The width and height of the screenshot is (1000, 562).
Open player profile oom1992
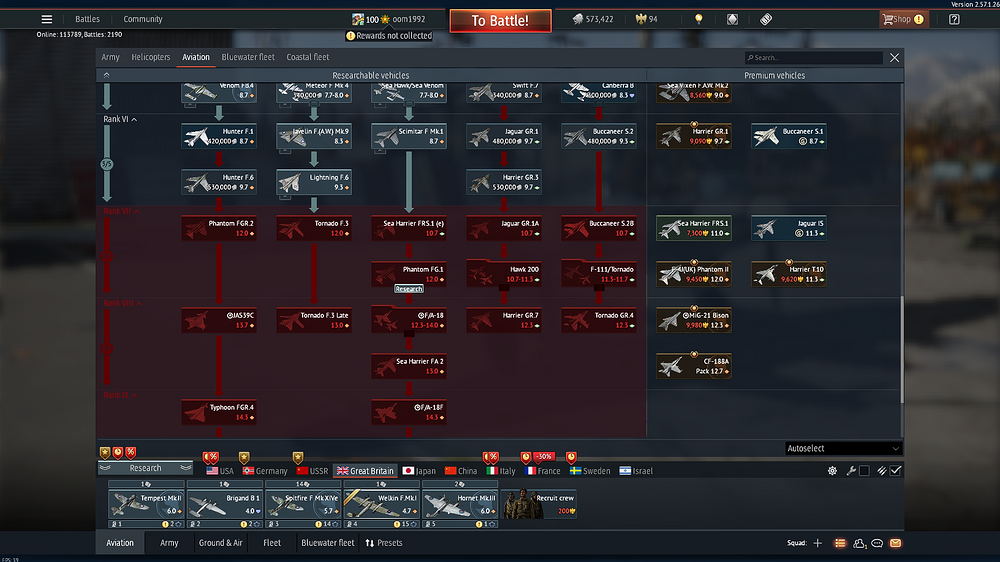coord(388,19)
